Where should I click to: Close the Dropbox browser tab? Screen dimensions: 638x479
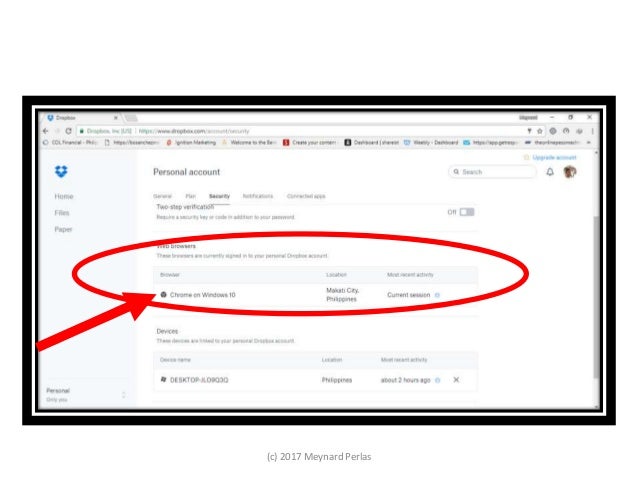[116, 118]
